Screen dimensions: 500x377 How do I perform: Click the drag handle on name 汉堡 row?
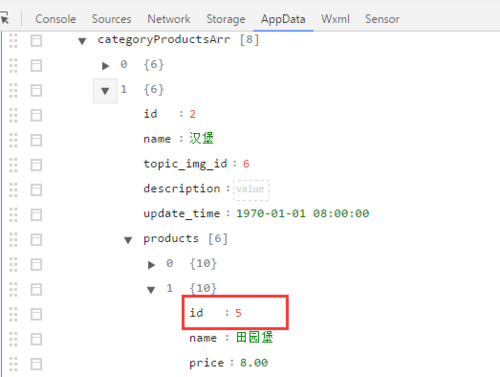point(13,140)
